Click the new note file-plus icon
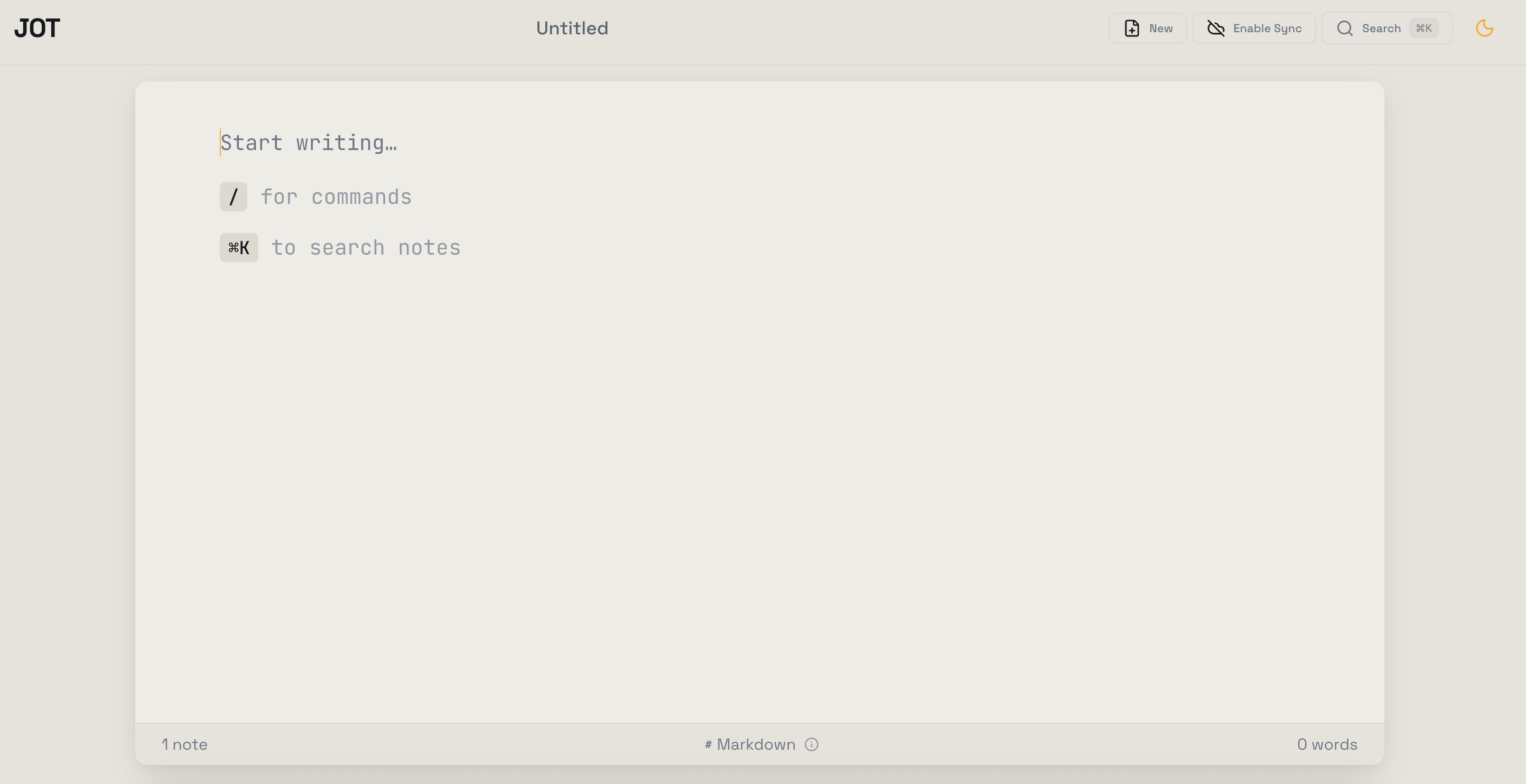The height and width of the screenshot is (784, 1526). pyautogui.click(x=1131, y=29)
